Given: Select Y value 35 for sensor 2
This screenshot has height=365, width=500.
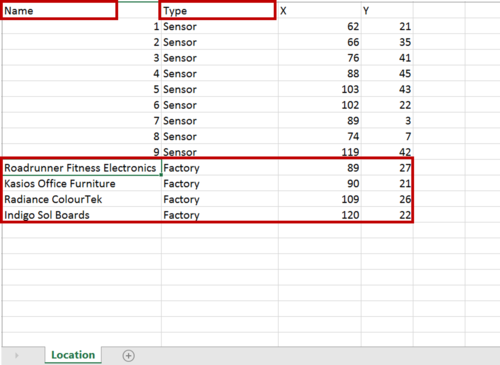Looking at the screenshot, I should click(x=387, y=42).
